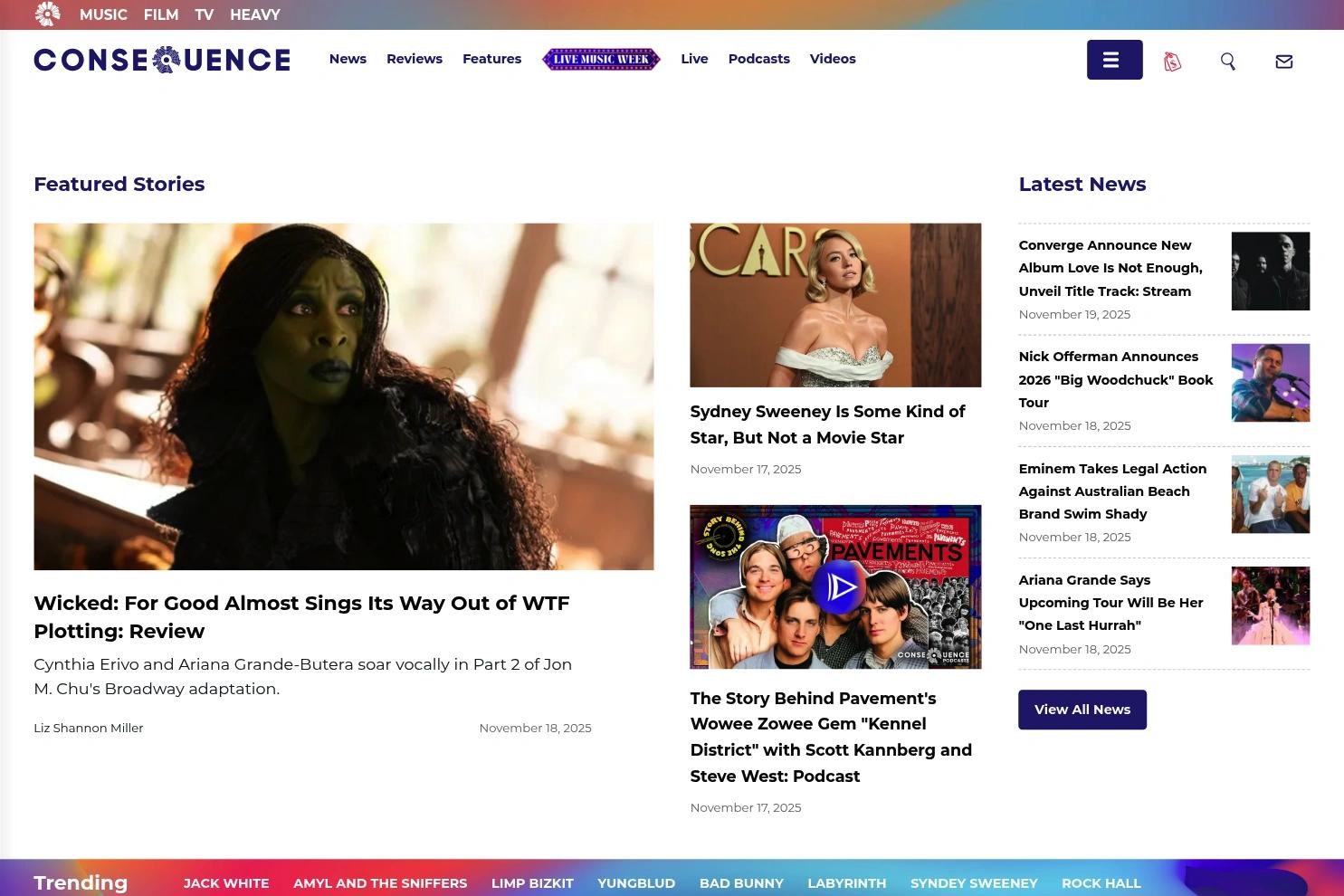This screenshot has width=1344, height=896.
Task: Go to the Consequence homepage logo
Action: point(162,60)
